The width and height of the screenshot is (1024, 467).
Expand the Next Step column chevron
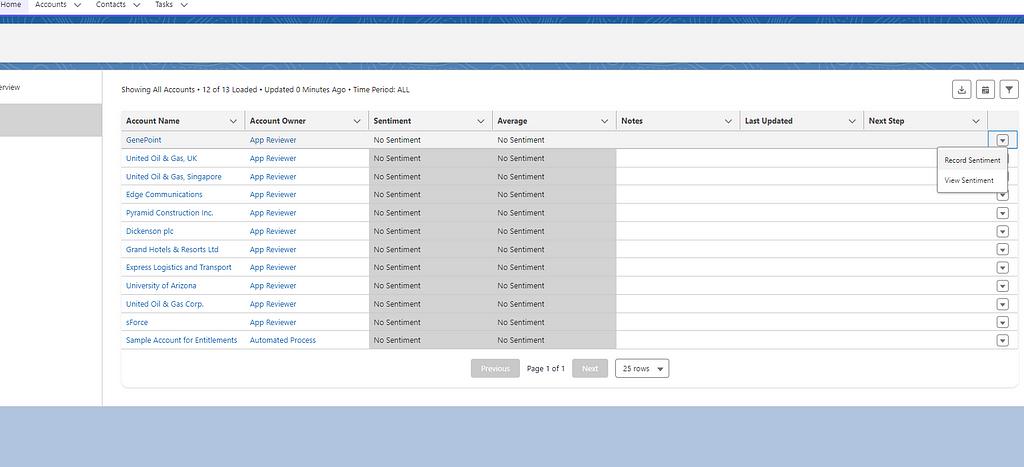click(x=976, y=121)
